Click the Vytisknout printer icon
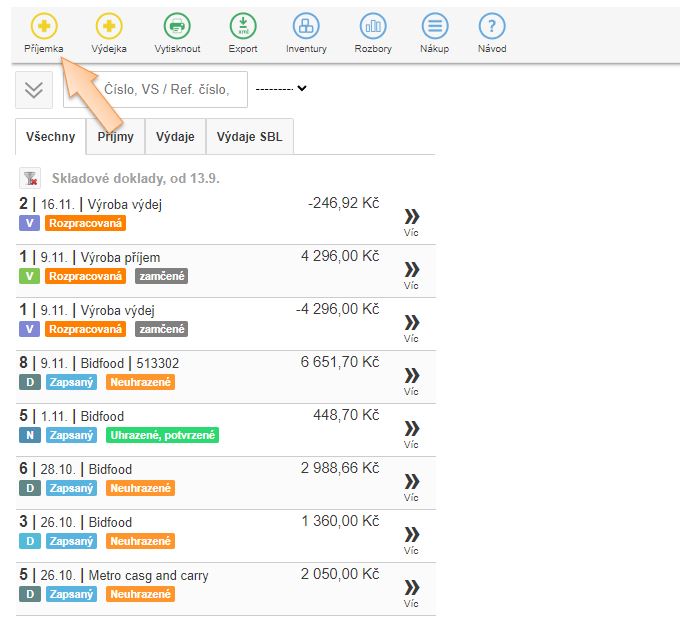 (176, 26)
